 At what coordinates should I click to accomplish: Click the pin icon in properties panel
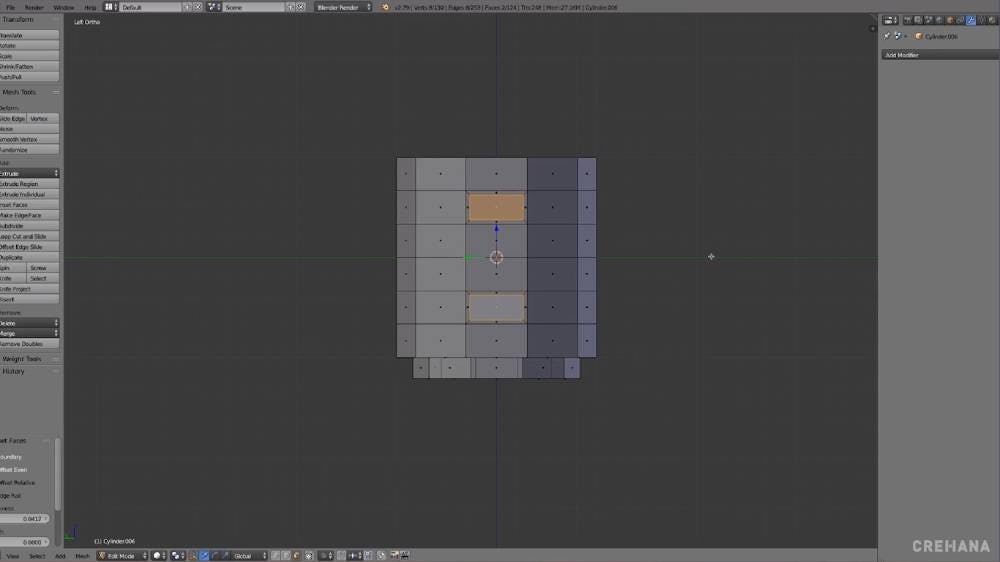click(886, 36)
